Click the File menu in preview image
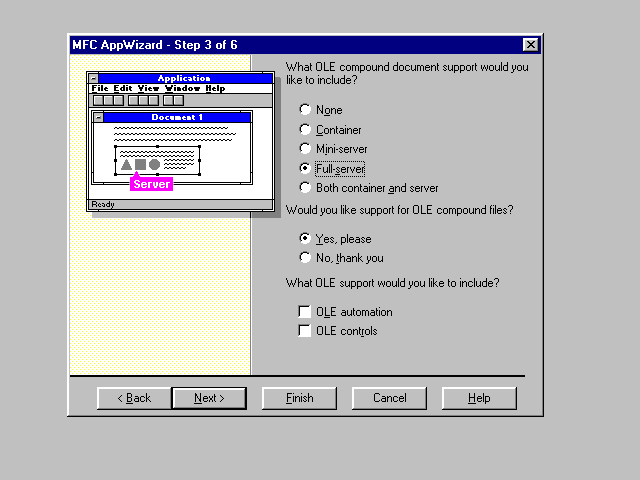 [99, 88]
